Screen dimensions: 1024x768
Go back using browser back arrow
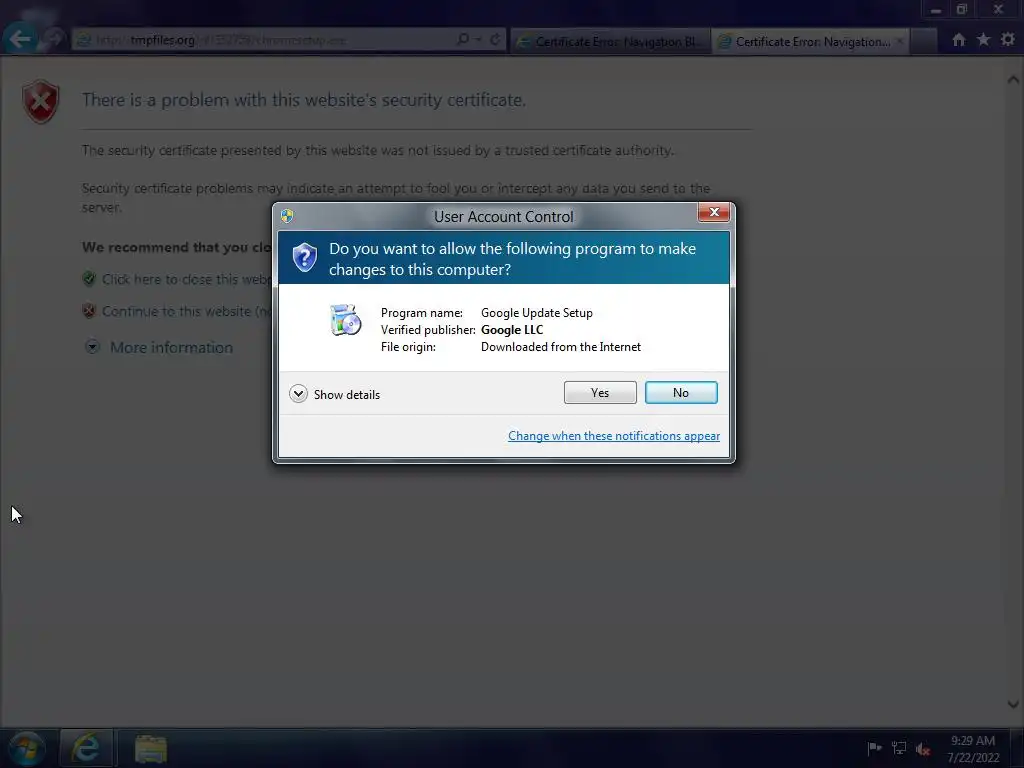19,39
